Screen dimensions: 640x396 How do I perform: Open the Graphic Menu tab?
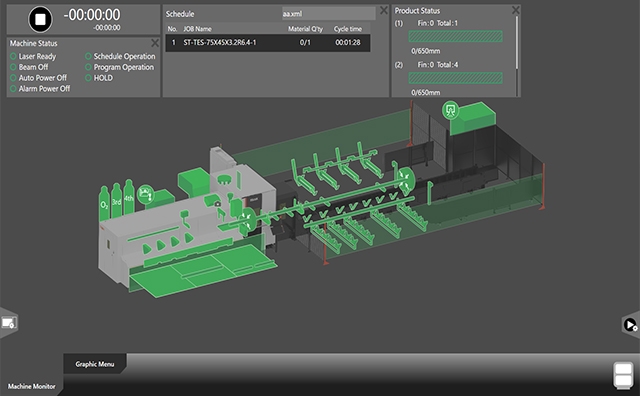click(x=95, y=364)
